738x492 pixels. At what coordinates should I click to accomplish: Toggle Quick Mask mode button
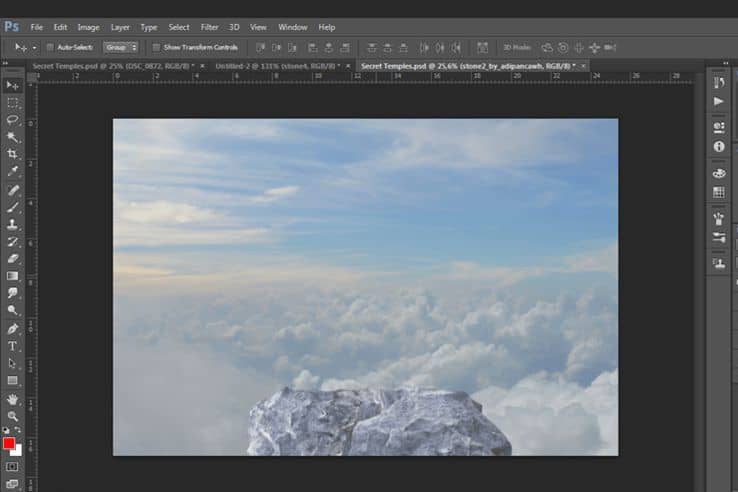[x=12, y=467]
